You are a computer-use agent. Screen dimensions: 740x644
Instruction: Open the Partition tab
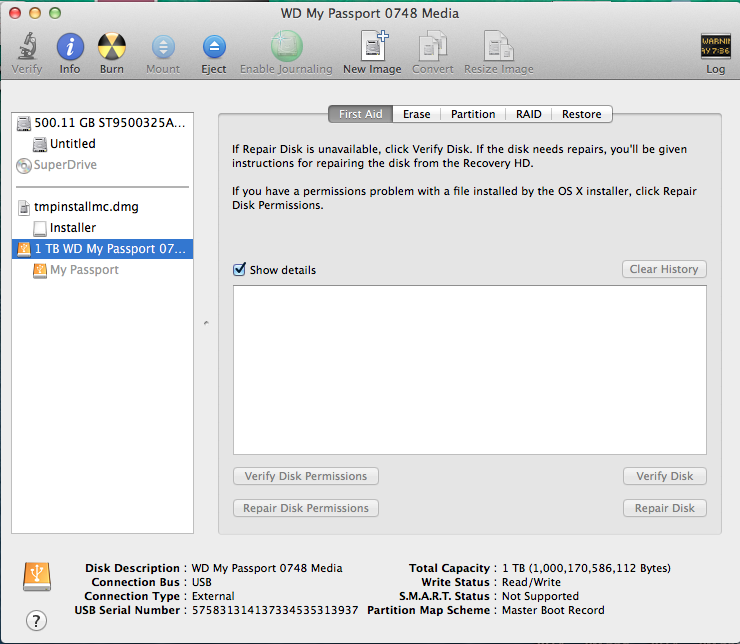click(473, 114)
